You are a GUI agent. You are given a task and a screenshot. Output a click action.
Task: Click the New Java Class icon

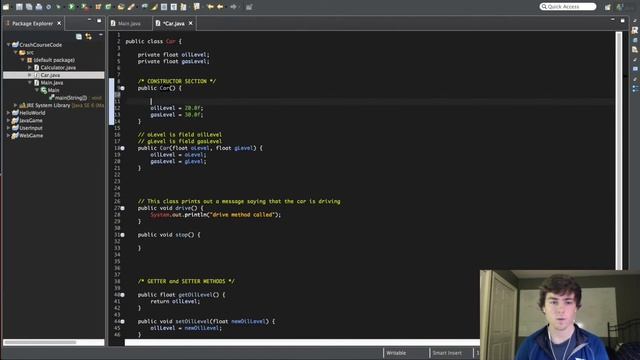pyautogui.click(x=109, y=7)
